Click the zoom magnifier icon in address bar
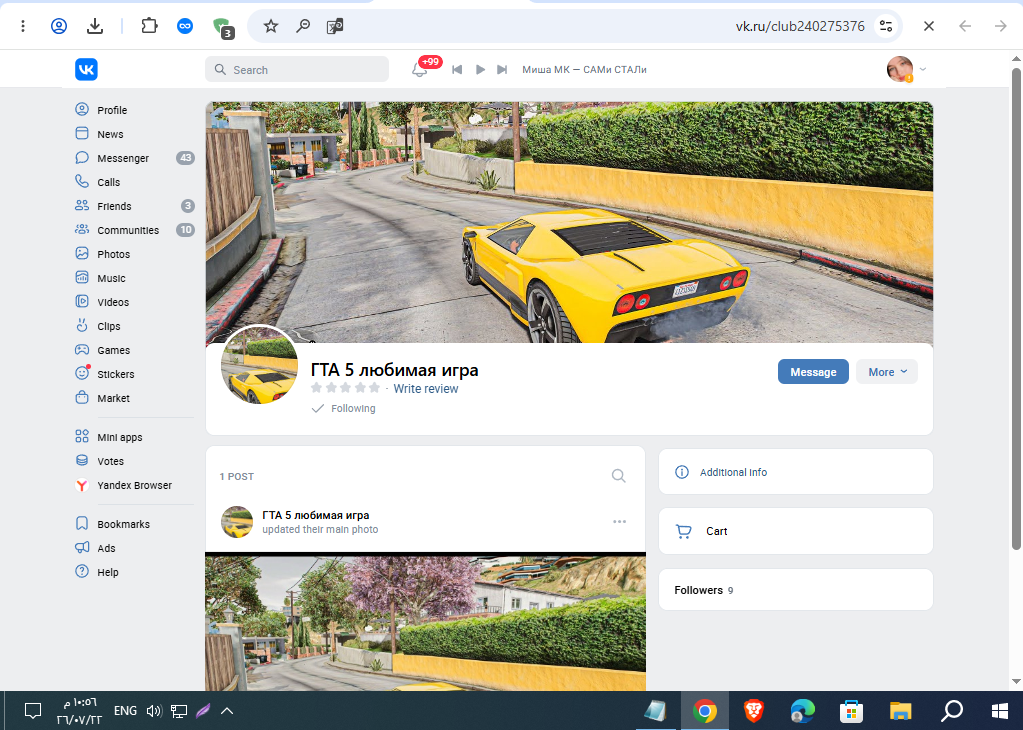The width and height of the screenshot is (1023, 730). (x=303, y=26)
